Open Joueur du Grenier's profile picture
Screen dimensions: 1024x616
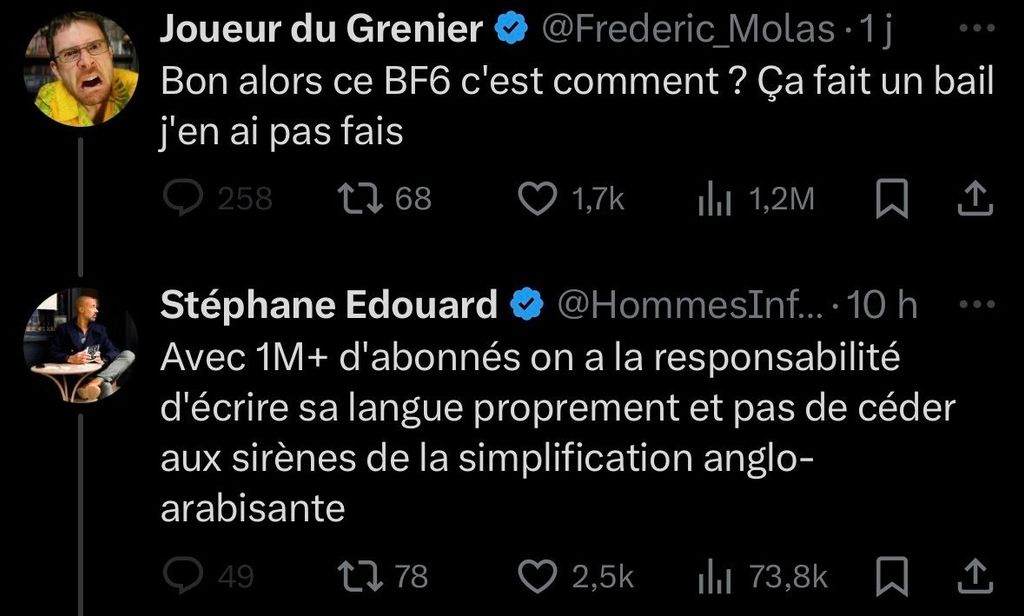pos(80,68)
